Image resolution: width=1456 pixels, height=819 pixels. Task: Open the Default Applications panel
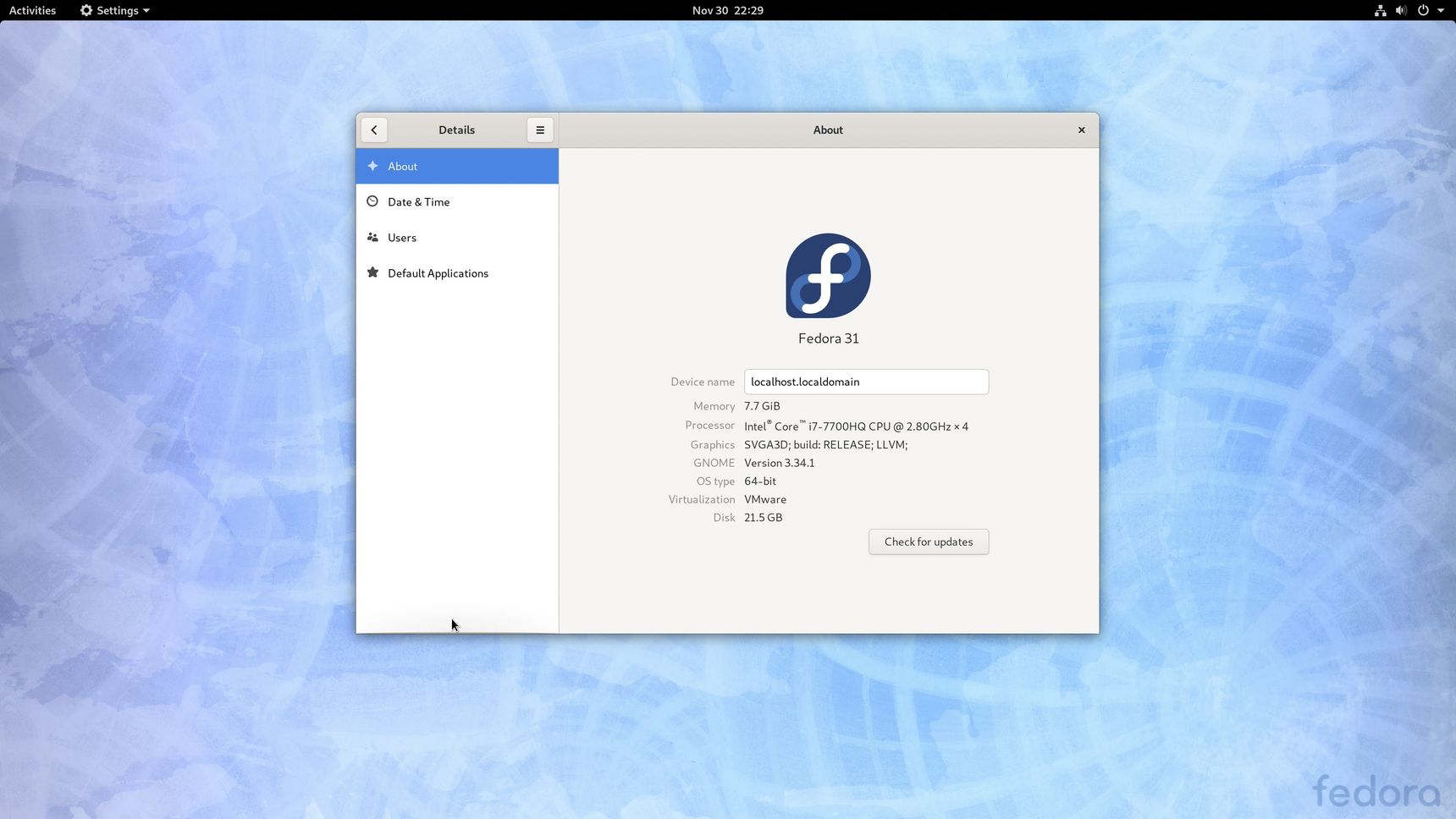pos(457,272)
